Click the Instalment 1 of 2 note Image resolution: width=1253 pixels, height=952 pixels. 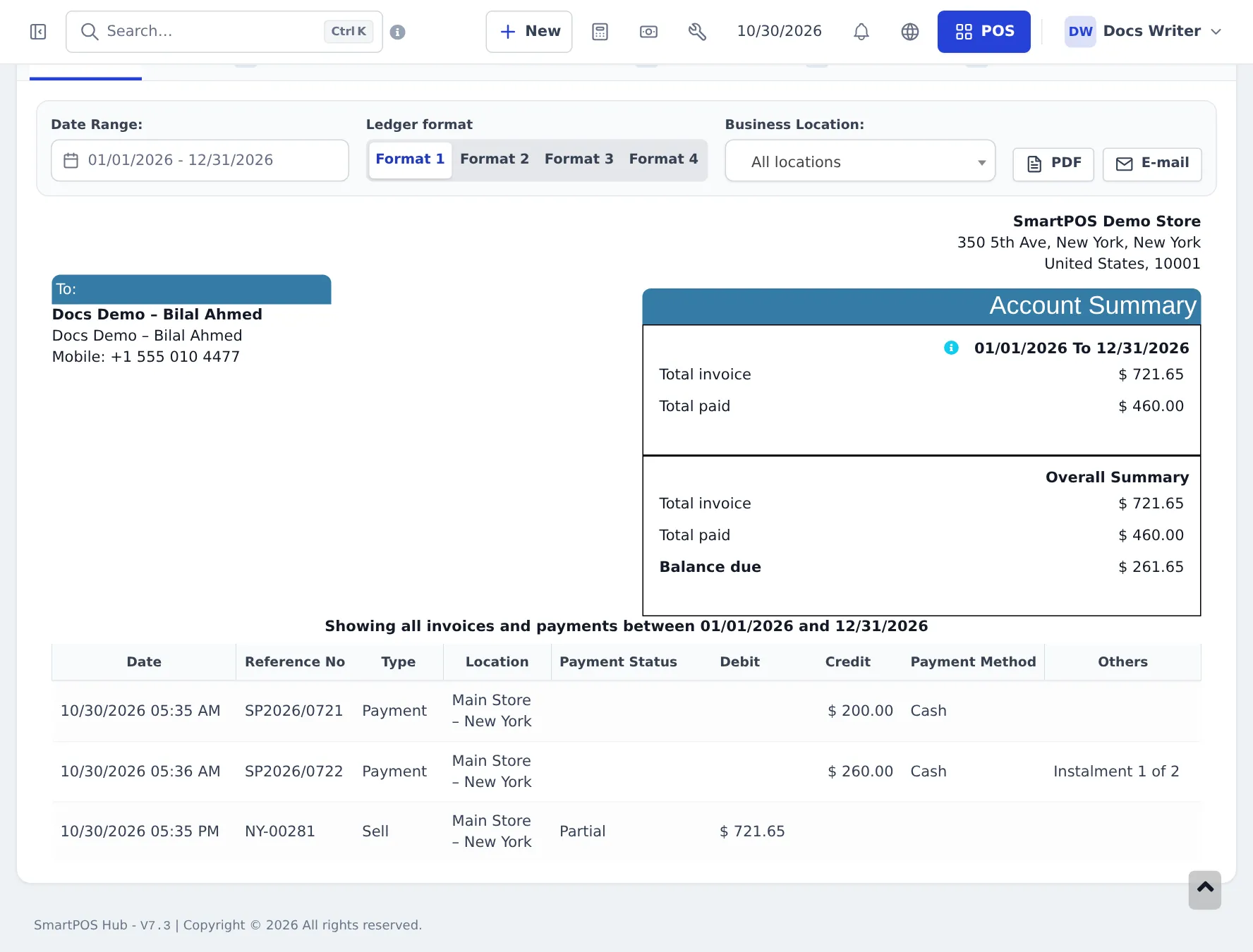1116,771
